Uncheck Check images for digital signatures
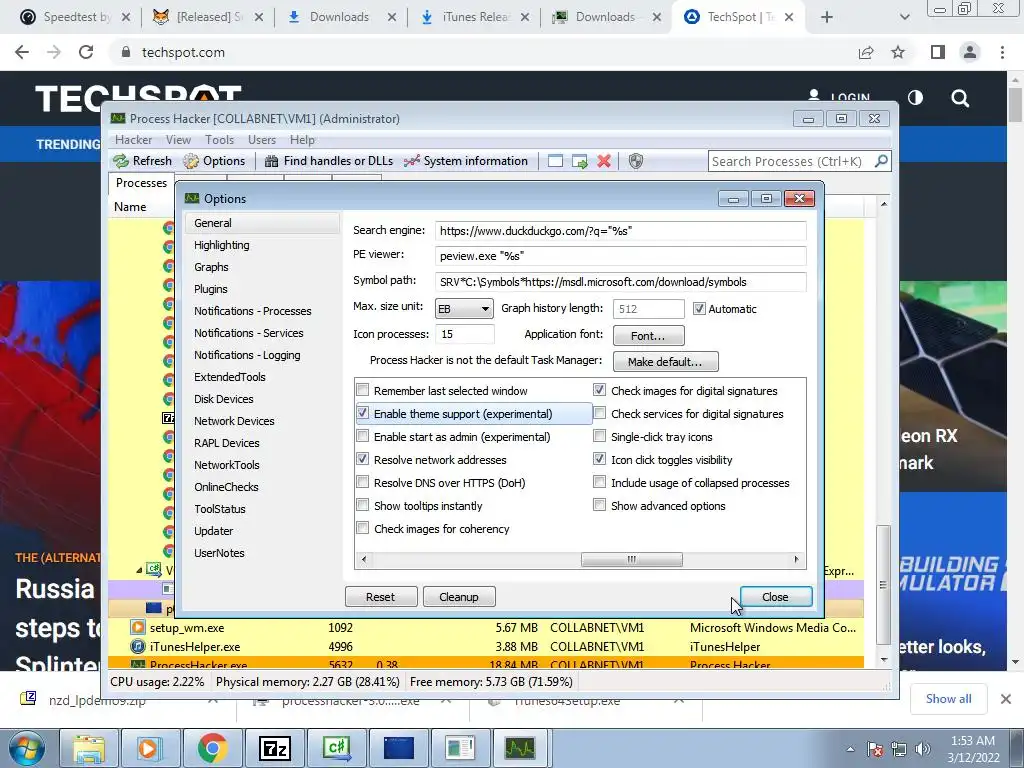 (x=599, y=390)
